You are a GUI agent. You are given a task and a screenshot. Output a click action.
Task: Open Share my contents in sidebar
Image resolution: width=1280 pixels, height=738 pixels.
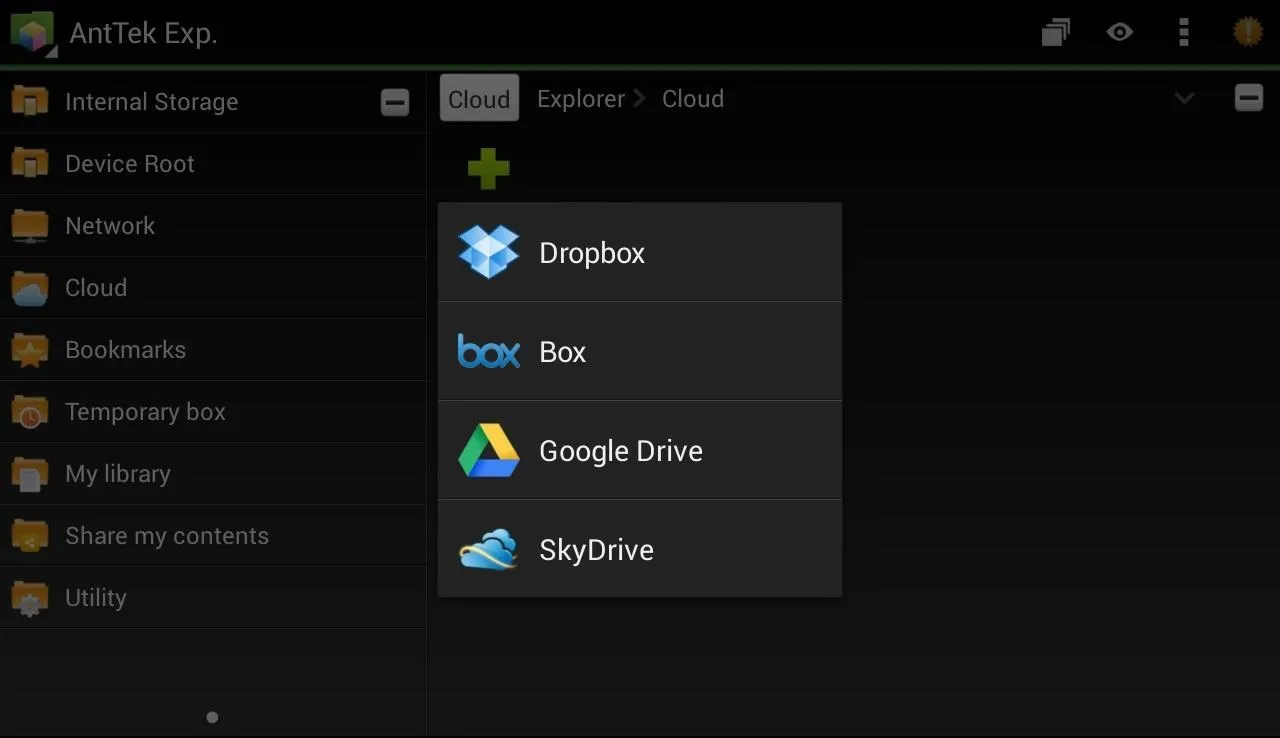213,536
